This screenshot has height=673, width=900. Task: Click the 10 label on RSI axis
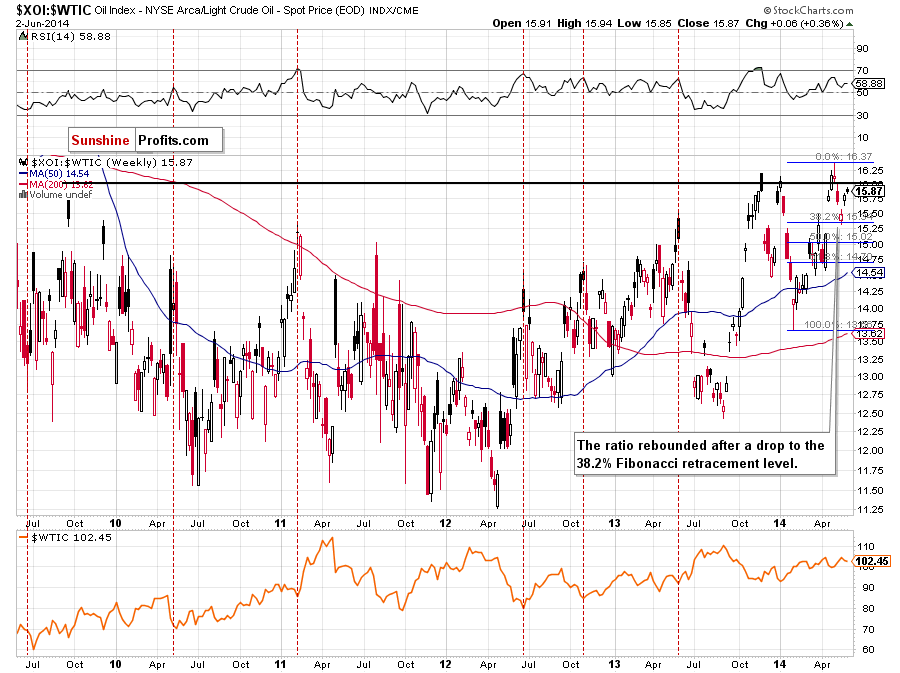point(863,137)
